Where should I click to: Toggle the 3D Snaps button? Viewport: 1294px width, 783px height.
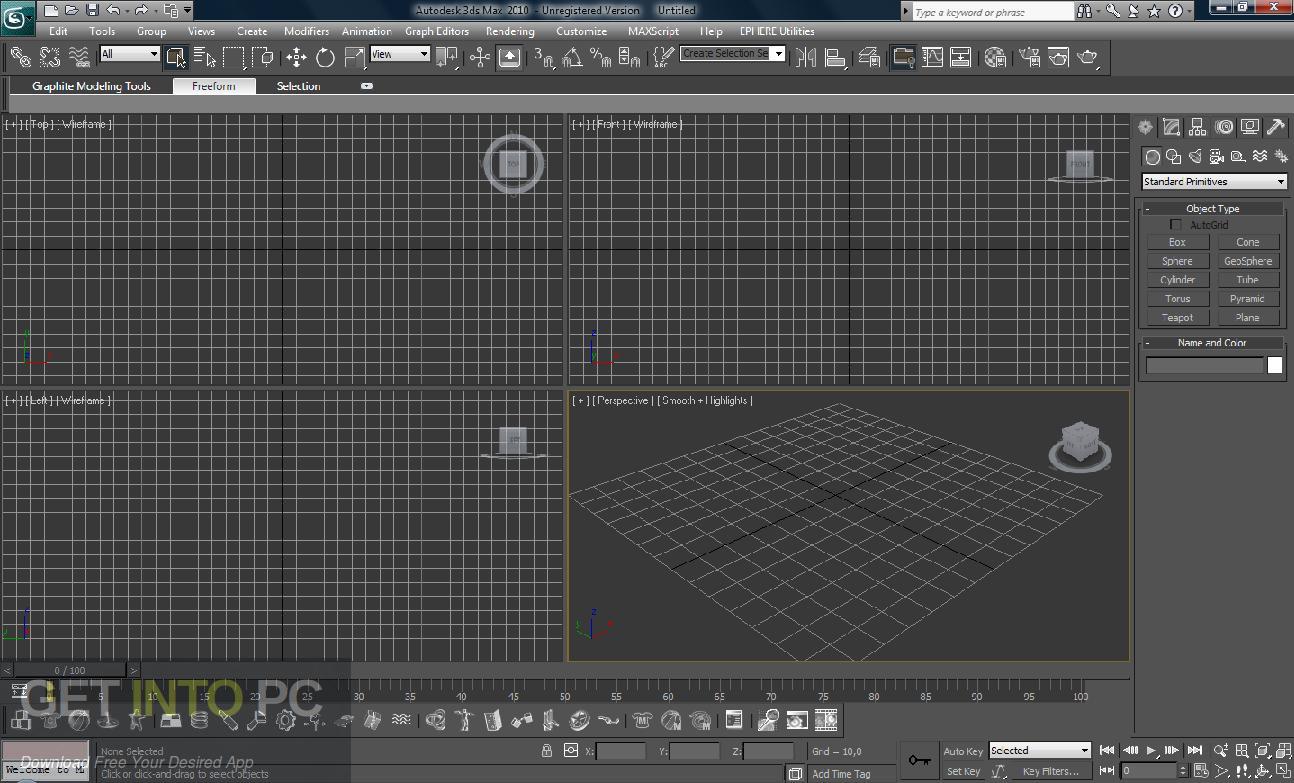[x=544, y=57]
